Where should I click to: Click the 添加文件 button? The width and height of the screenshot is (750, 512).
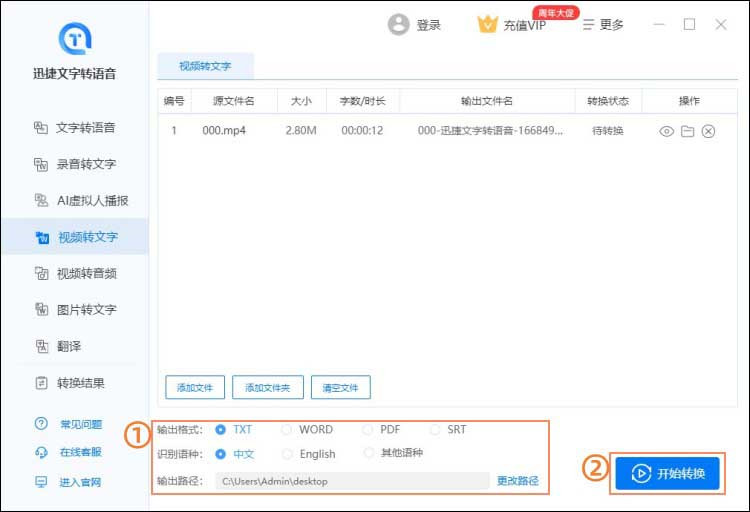click(x=195, y=388)
